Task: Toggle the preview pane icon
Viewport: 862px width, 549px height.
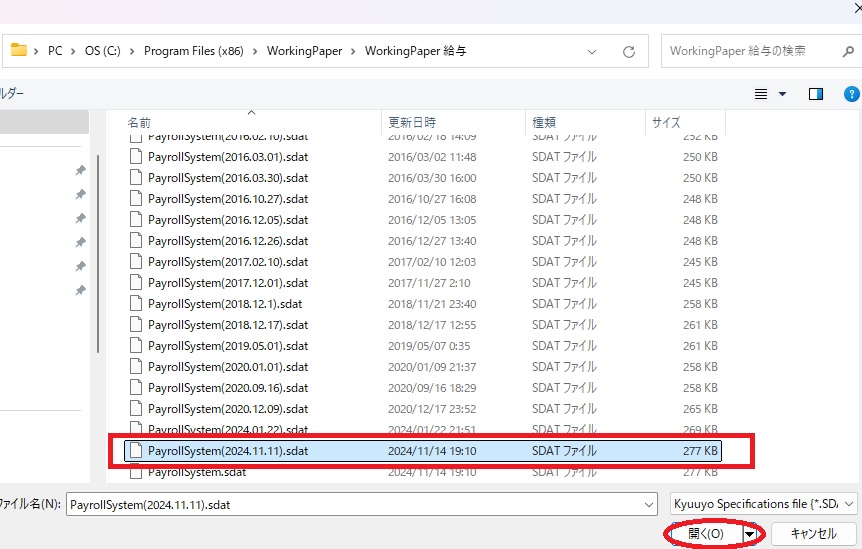Action: pos(816,94)
